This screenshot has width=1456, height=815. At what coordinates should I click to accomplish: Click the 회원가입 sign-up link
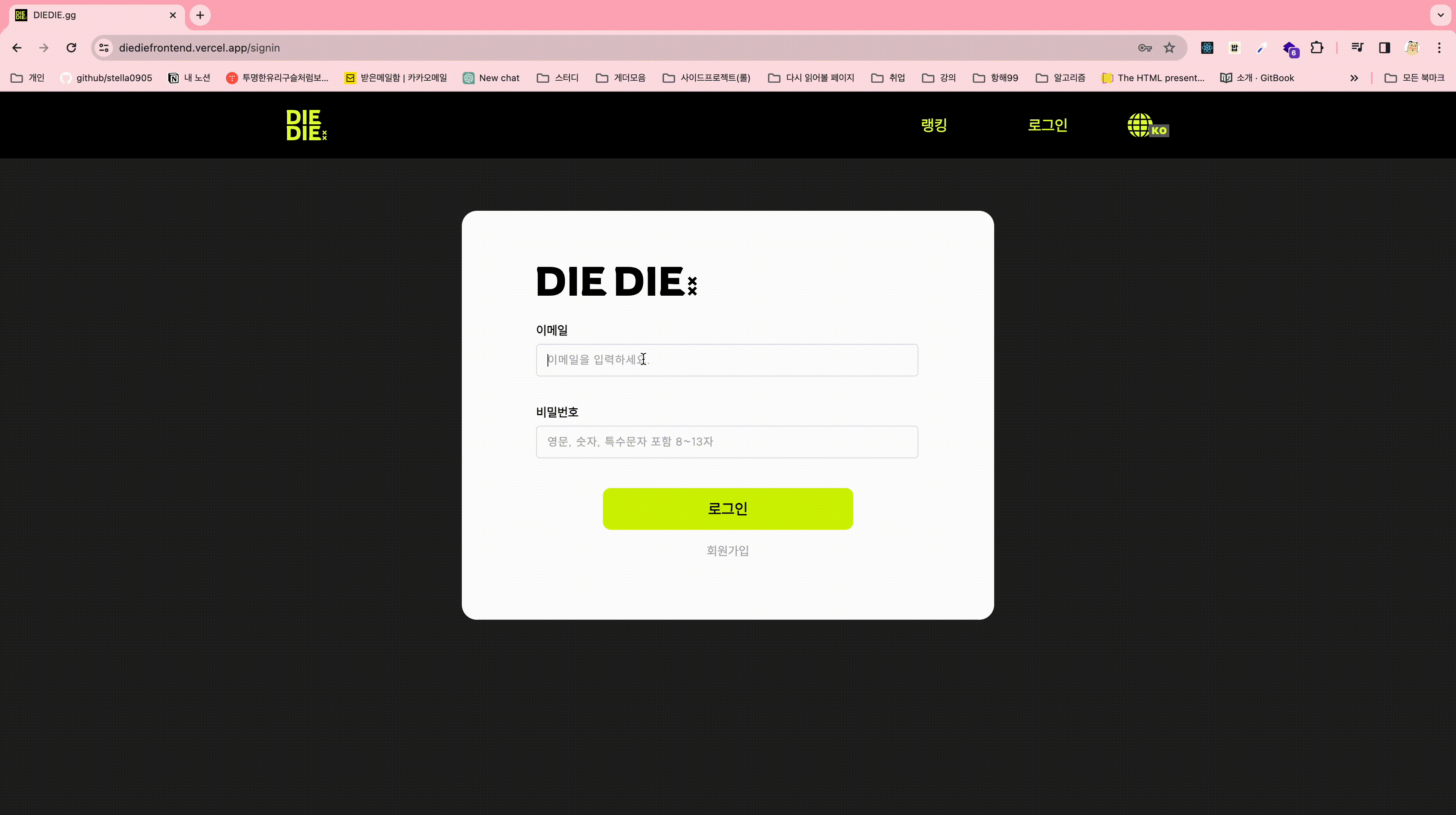coord(728,550)
